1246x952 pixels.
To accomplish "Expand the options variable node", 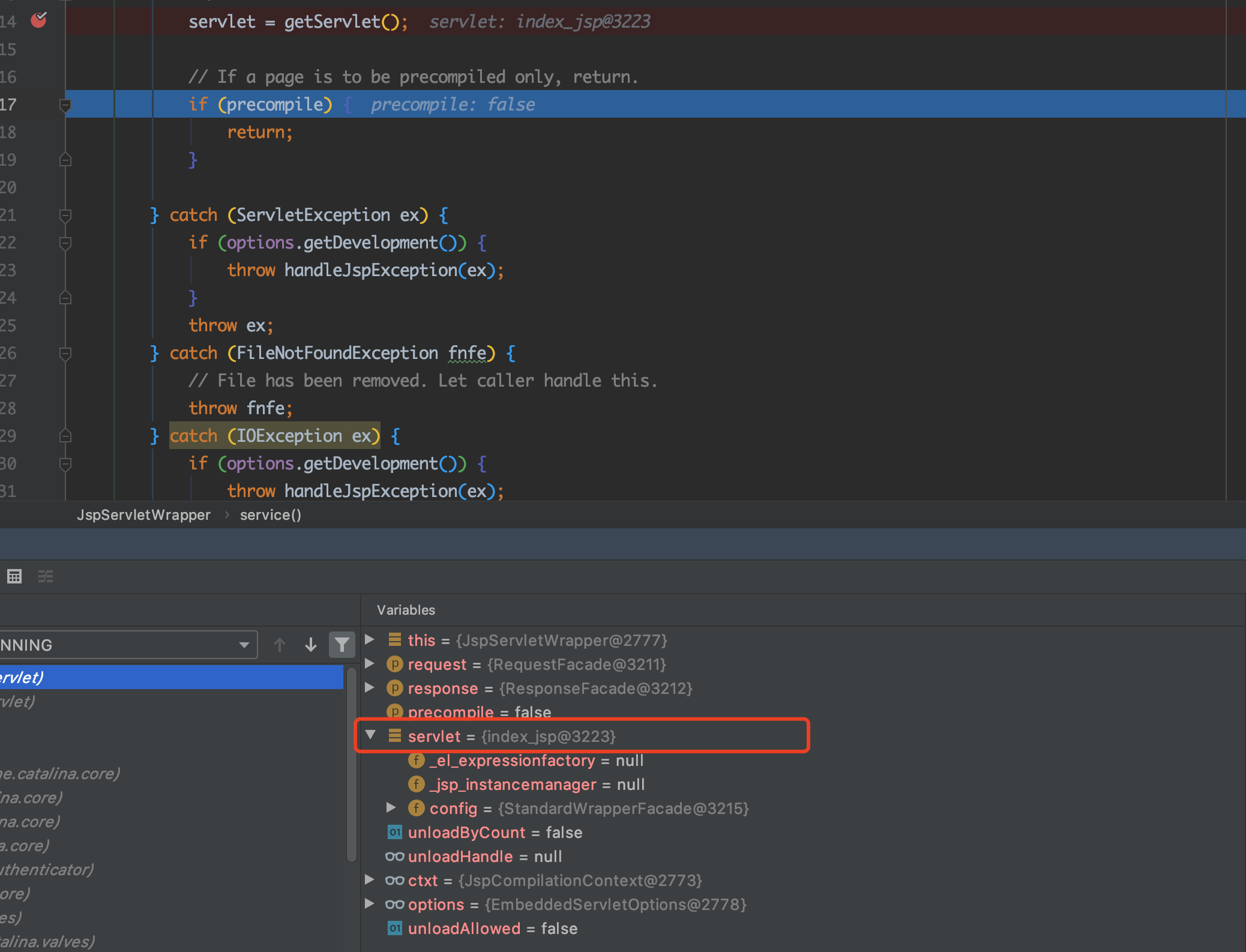I will coord(369,904).
